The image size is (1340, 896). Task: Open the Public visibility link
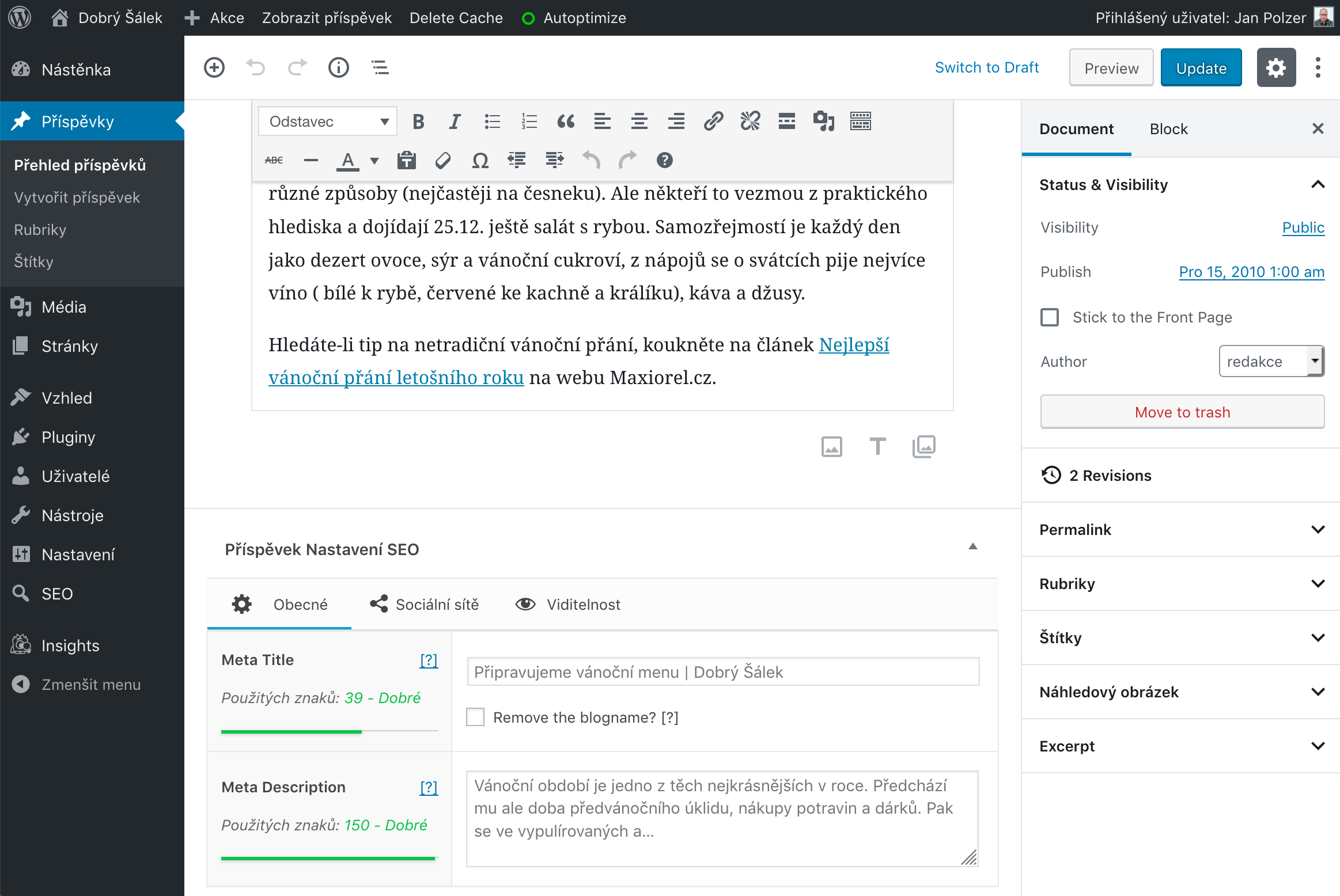tap(1303, 227)
